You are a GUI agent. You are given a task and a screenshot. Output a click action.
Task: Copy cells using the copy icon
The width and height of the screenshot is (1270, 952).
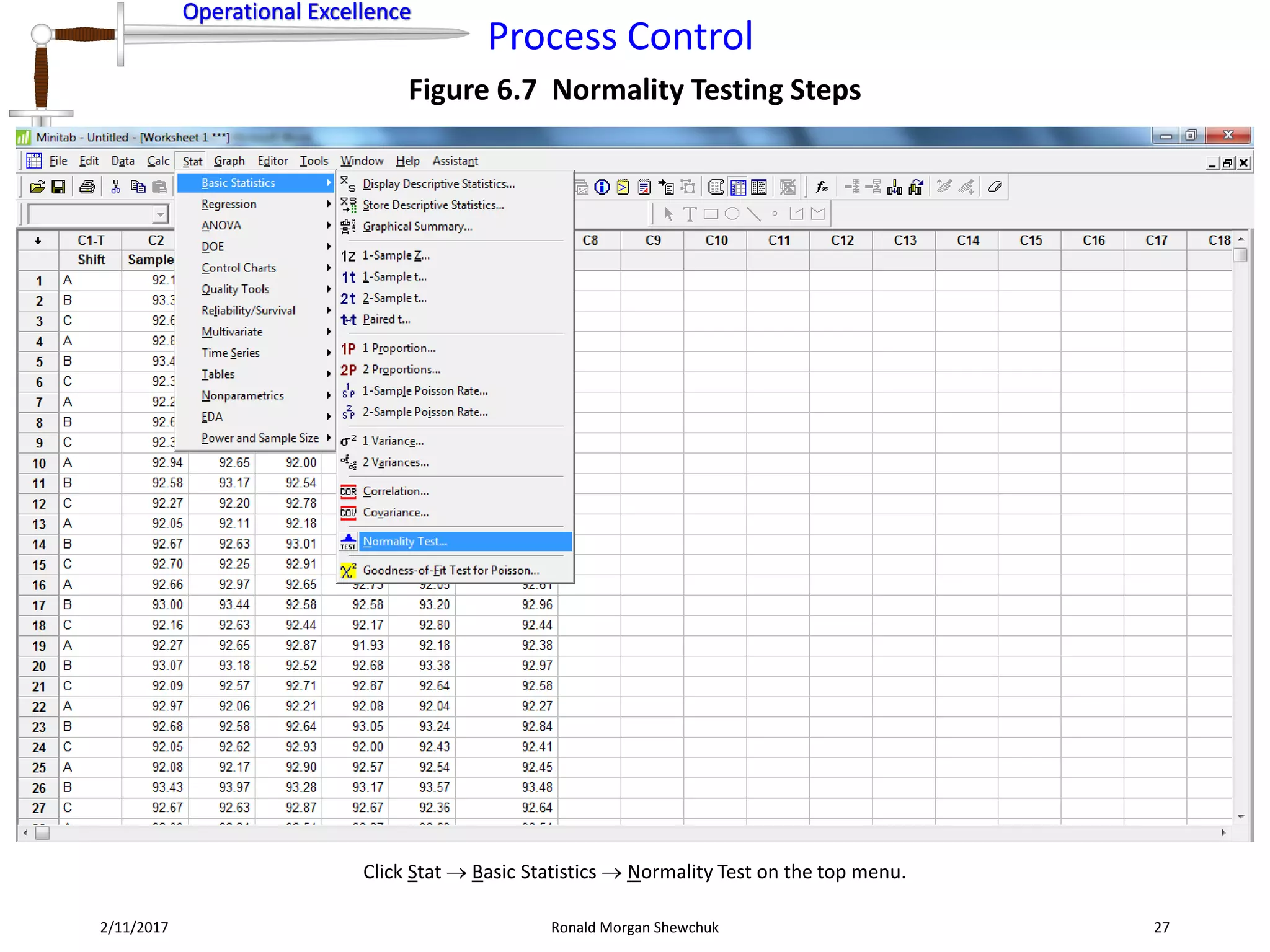[138, 187]
